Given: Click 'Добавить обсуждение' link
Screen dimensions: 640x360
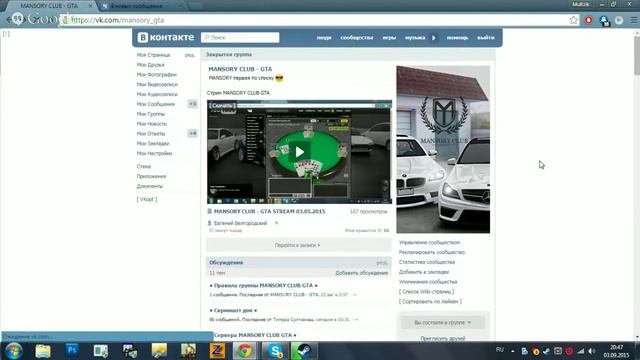Looking at the screenshot, I should (x=362, y=273).
